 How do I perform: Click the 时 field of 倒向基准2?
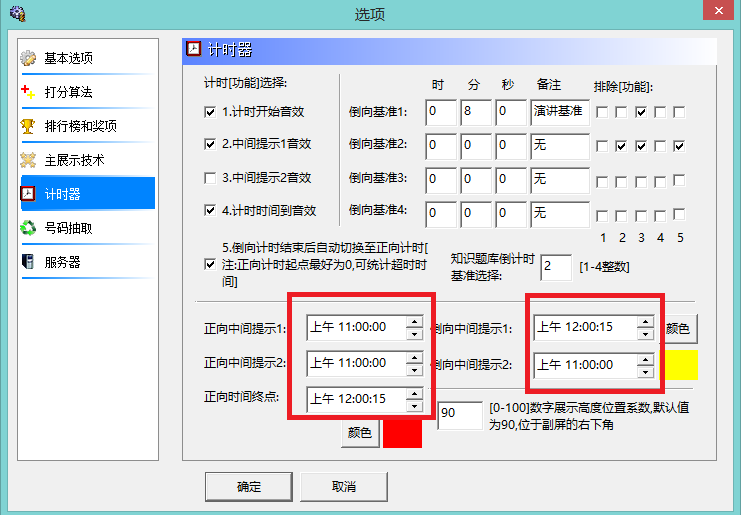pos(441,146)
